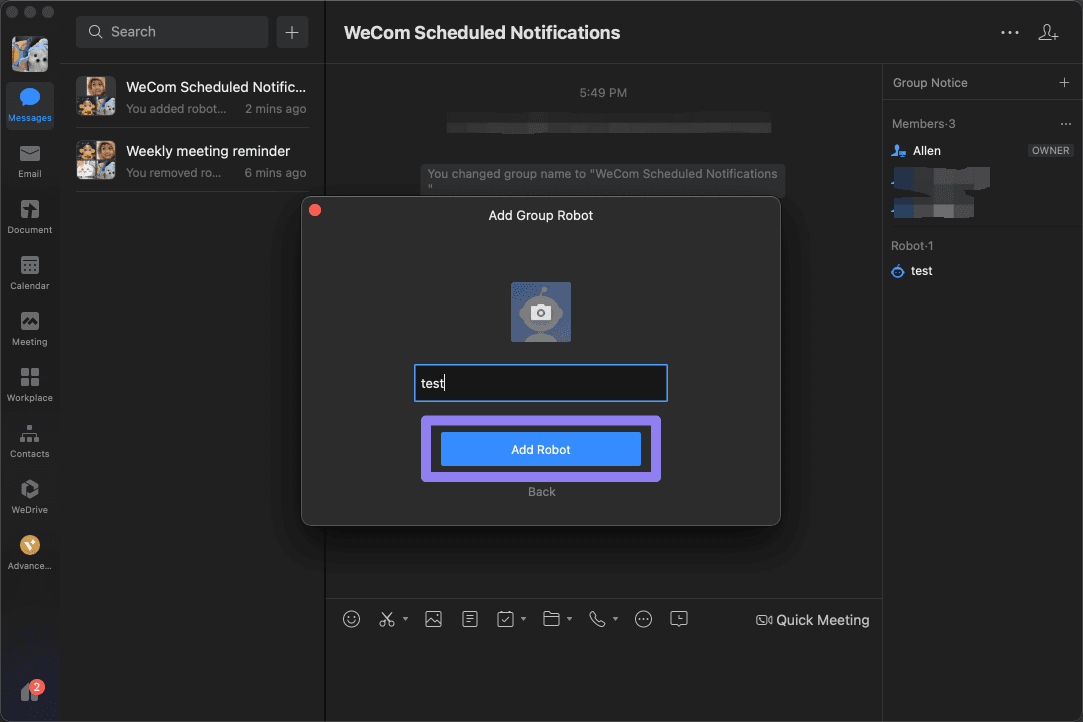Expand the screenshot options dropdown arrow
This screenshot has width=1083, height=722.
point(405,620)
